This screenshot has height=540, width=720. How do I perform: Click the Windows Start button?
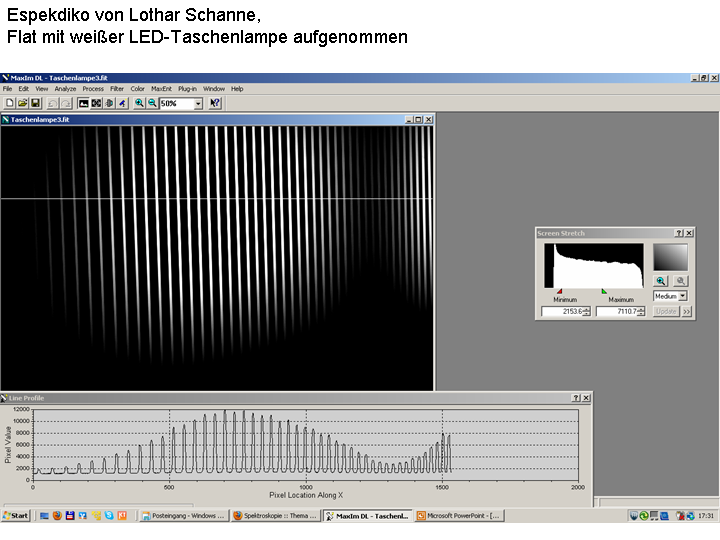pyautogui.click(x=16, y=516)
